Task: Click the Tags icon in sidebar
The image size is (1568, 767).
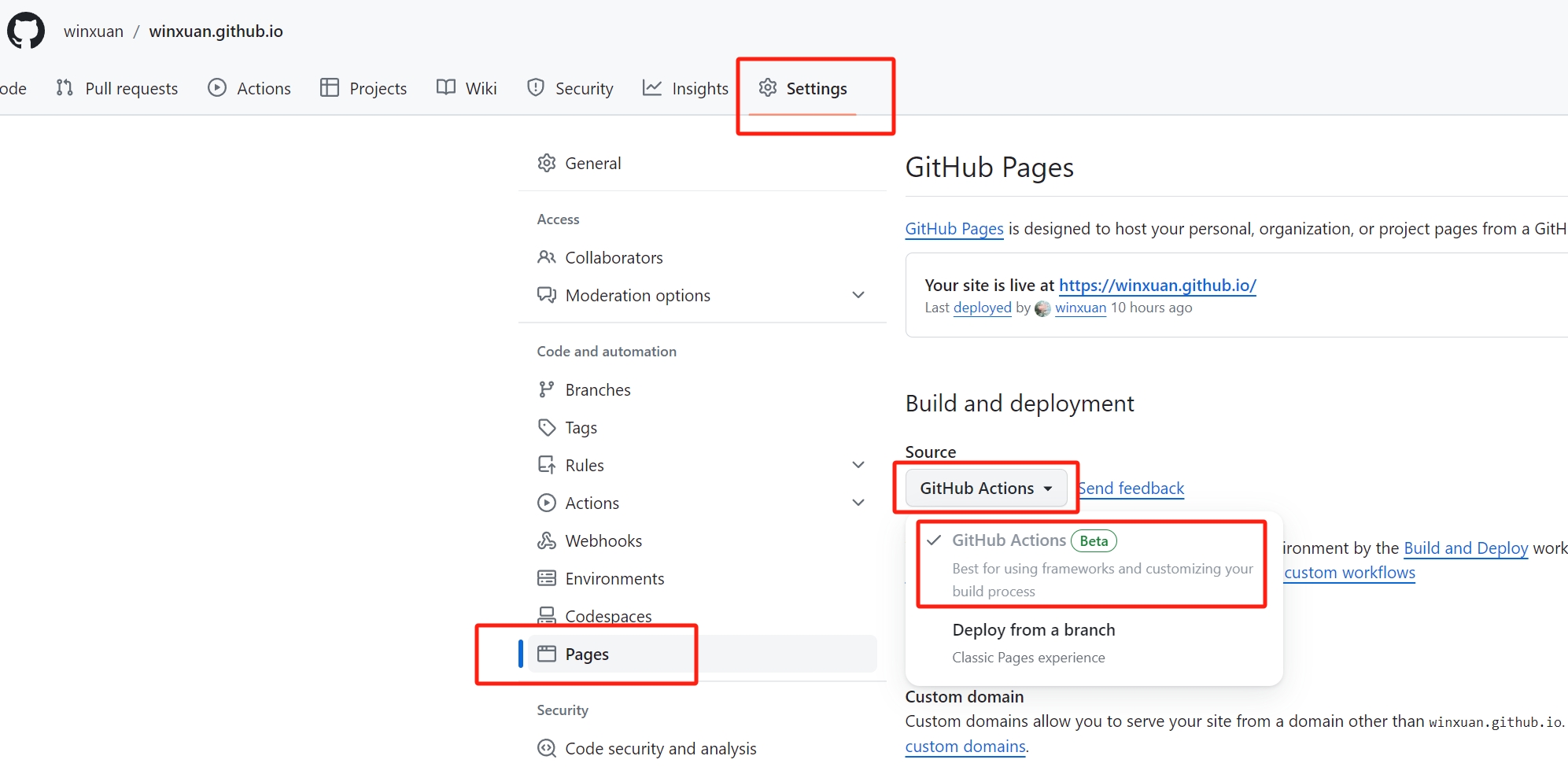Action: coord(547,427)
